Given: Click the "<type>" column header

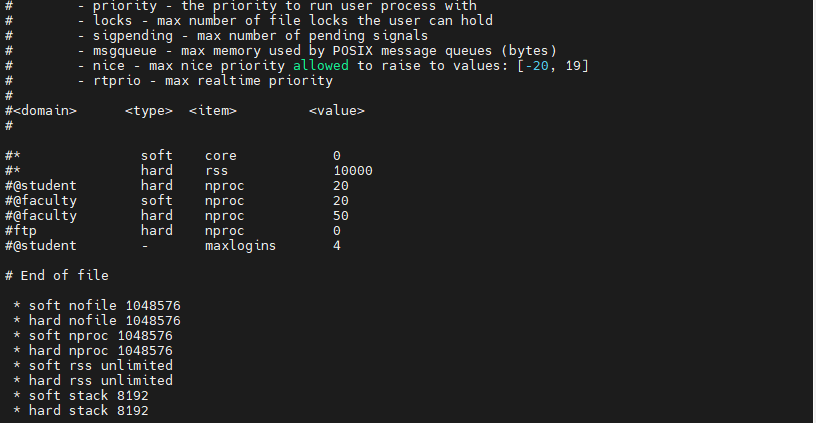Looking at the screenshot, I should coord(149,111).
